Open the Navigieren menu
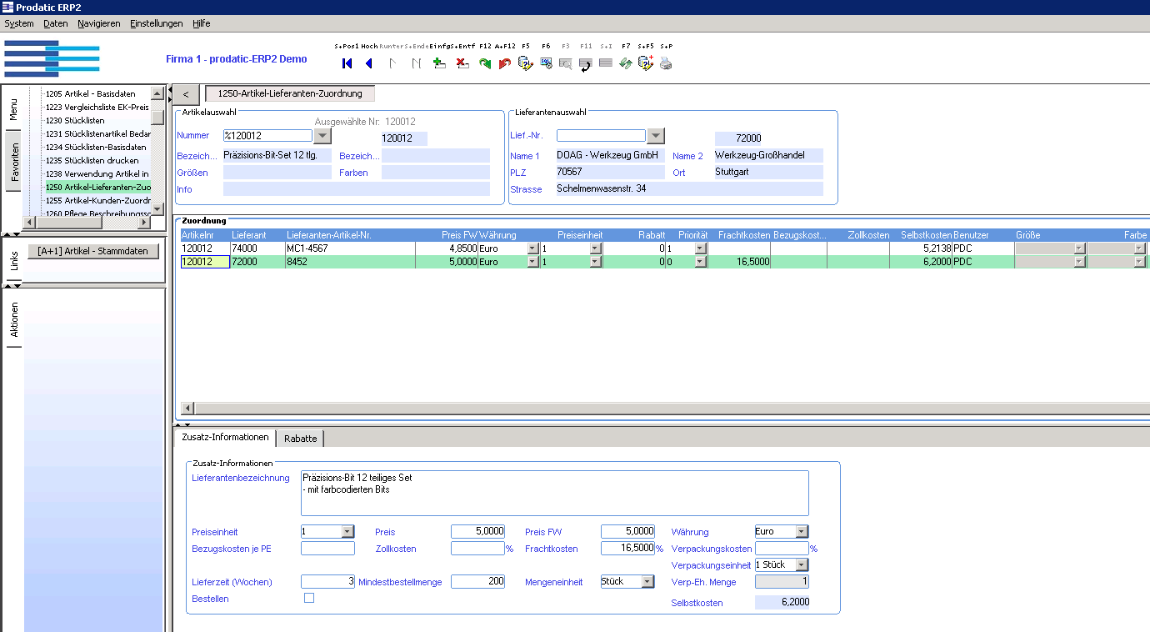This screenshot has width=1150, height=632. tap(98, 23)
